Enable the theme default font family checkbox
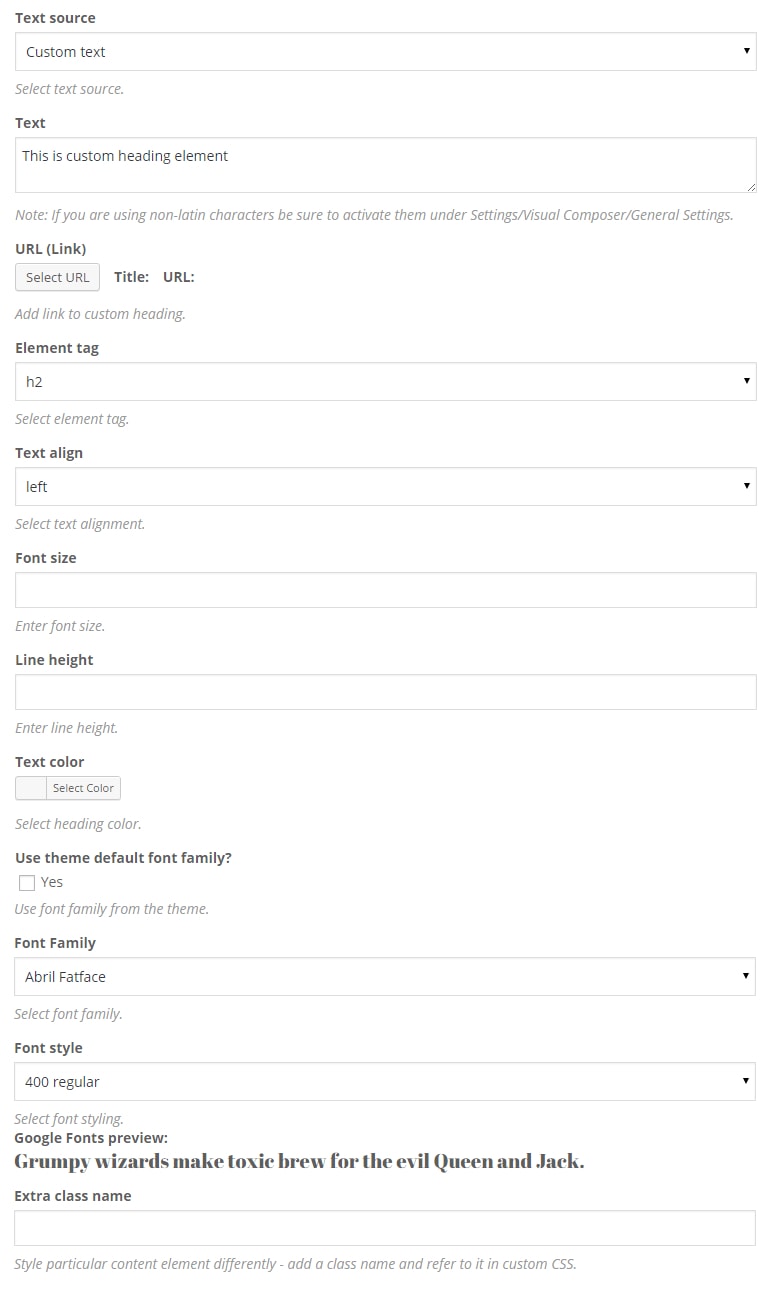The height and width of the screenshot is (1313, 768). pyautogui.click(x=27, y=882)
